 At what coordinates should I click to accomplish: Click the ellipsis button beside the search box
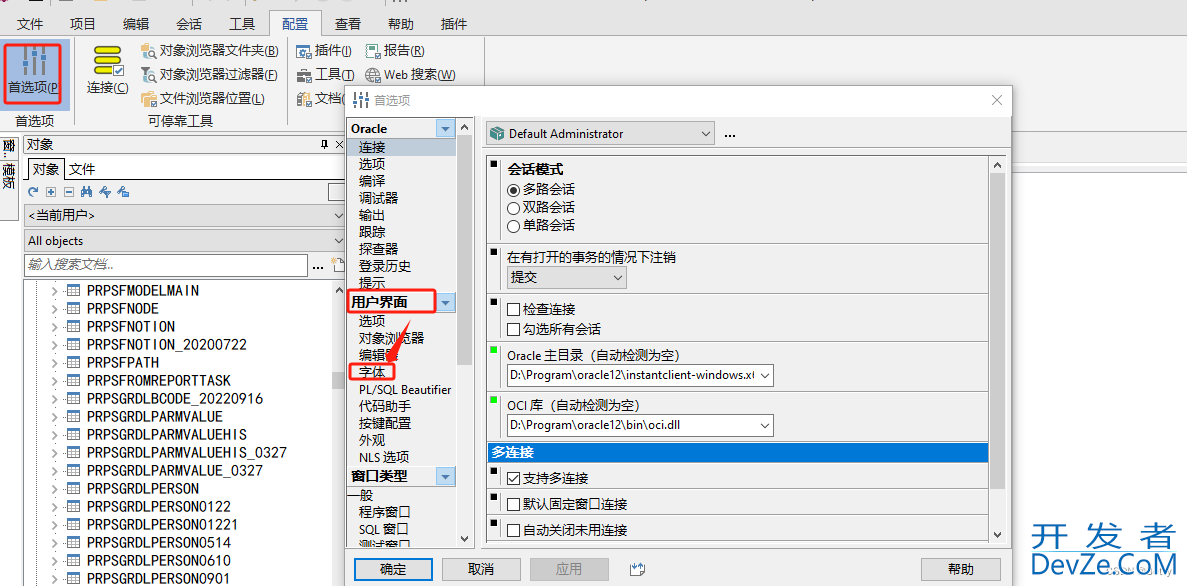[318, 265]
